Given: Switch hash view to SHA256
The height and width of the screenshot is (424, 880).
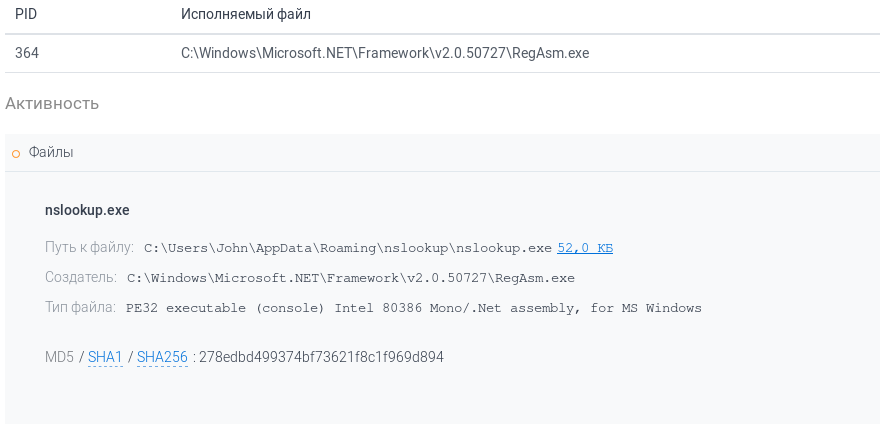Looking at the screenshot, I should click(162, 356).
